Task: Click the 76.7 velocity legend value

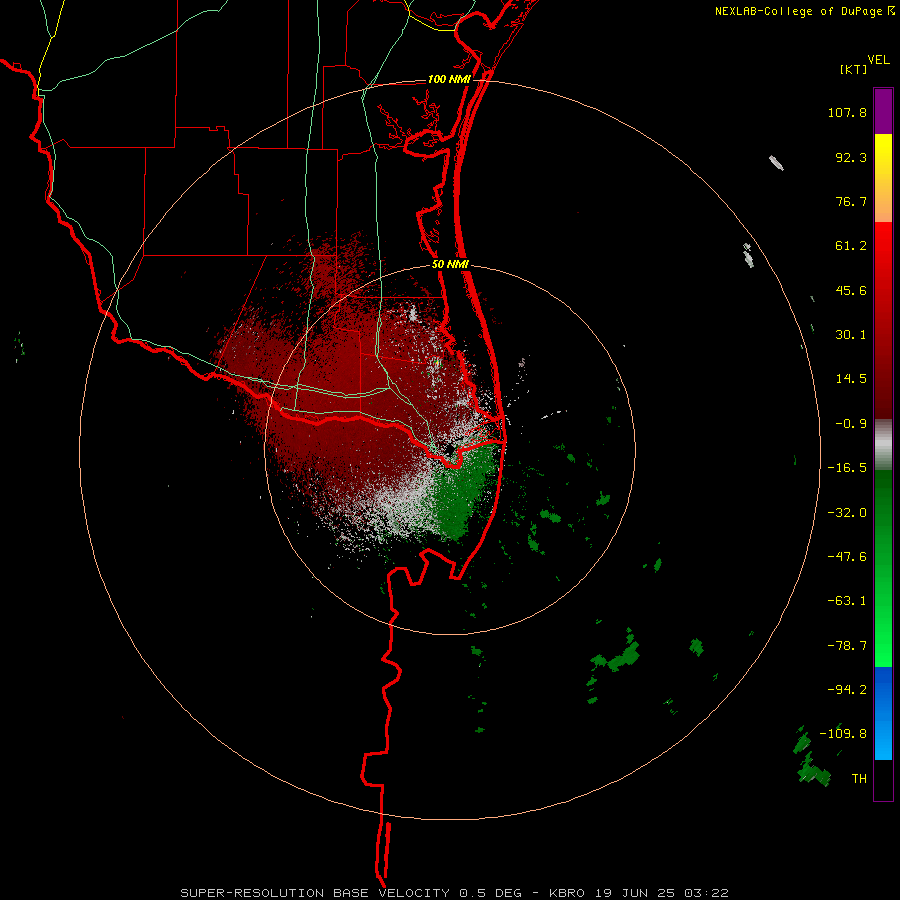Action: coord(851,201)
